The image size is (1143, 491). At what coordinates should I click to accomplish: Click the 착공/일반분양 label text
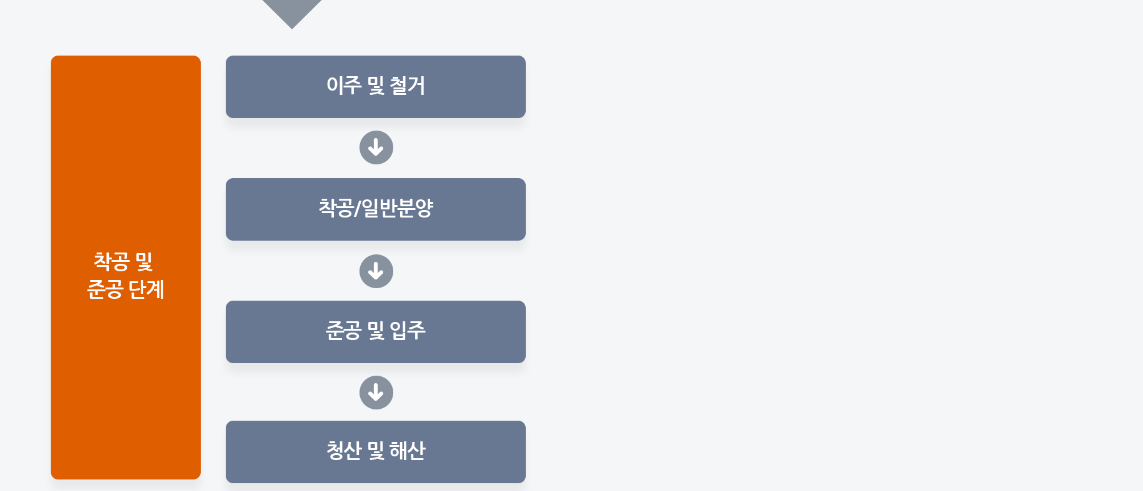point(375,208)
